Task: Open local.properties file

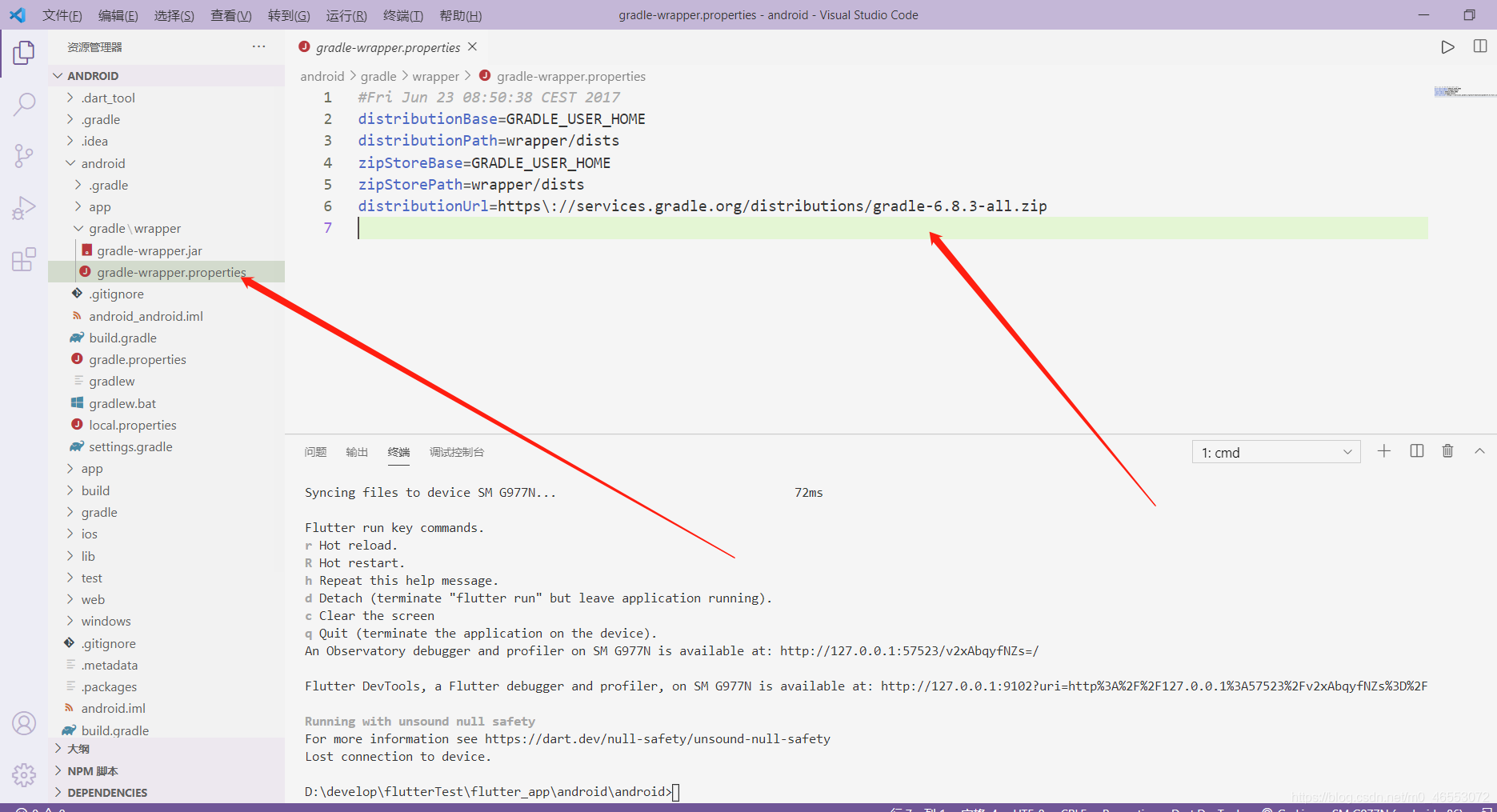Action: [166, 425]
